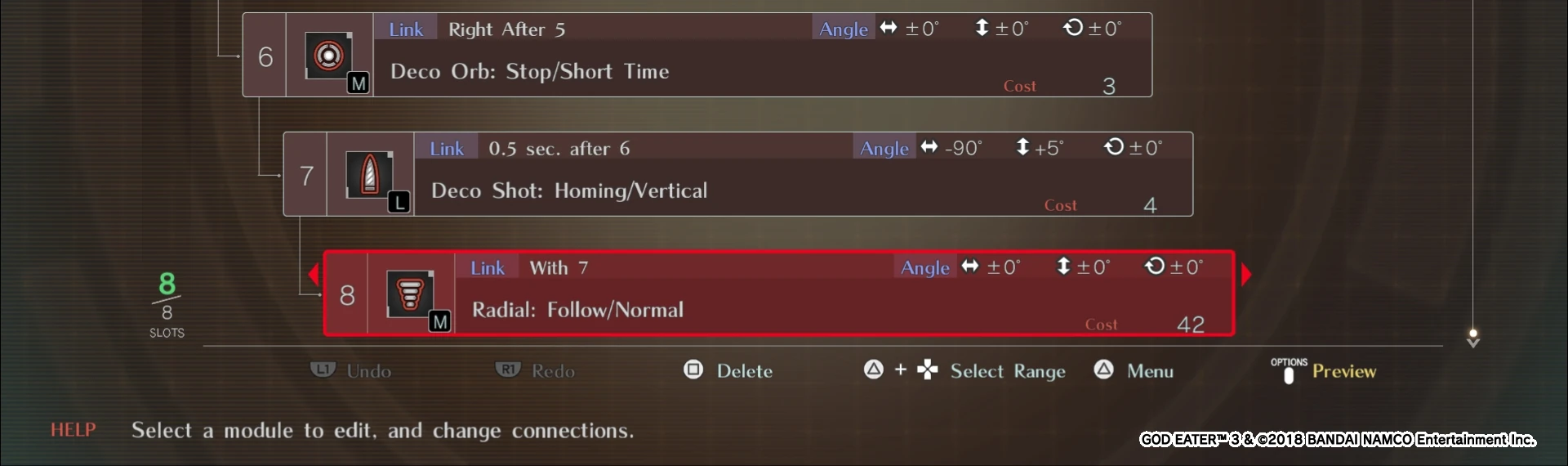
Task: Select the Homing/Vertical shot bullet icon
Action: 370,175
